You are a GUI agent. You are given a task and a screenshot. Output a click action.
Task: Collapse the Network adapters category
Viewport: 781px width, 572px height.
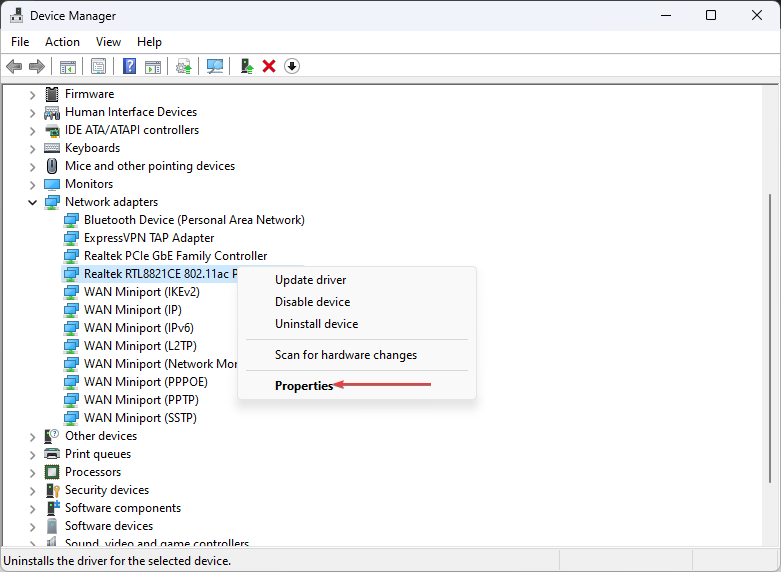(32, 202)
